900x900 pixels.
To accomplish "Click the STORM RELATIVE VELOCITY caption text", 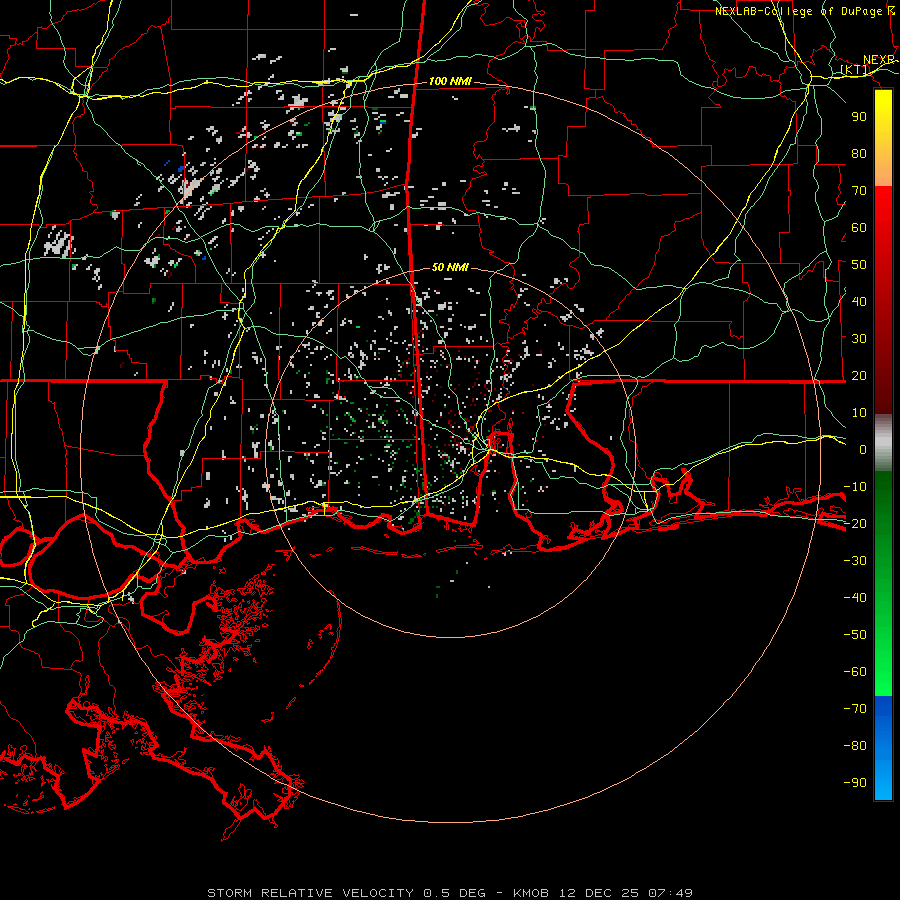I will (x=310, y=893).
